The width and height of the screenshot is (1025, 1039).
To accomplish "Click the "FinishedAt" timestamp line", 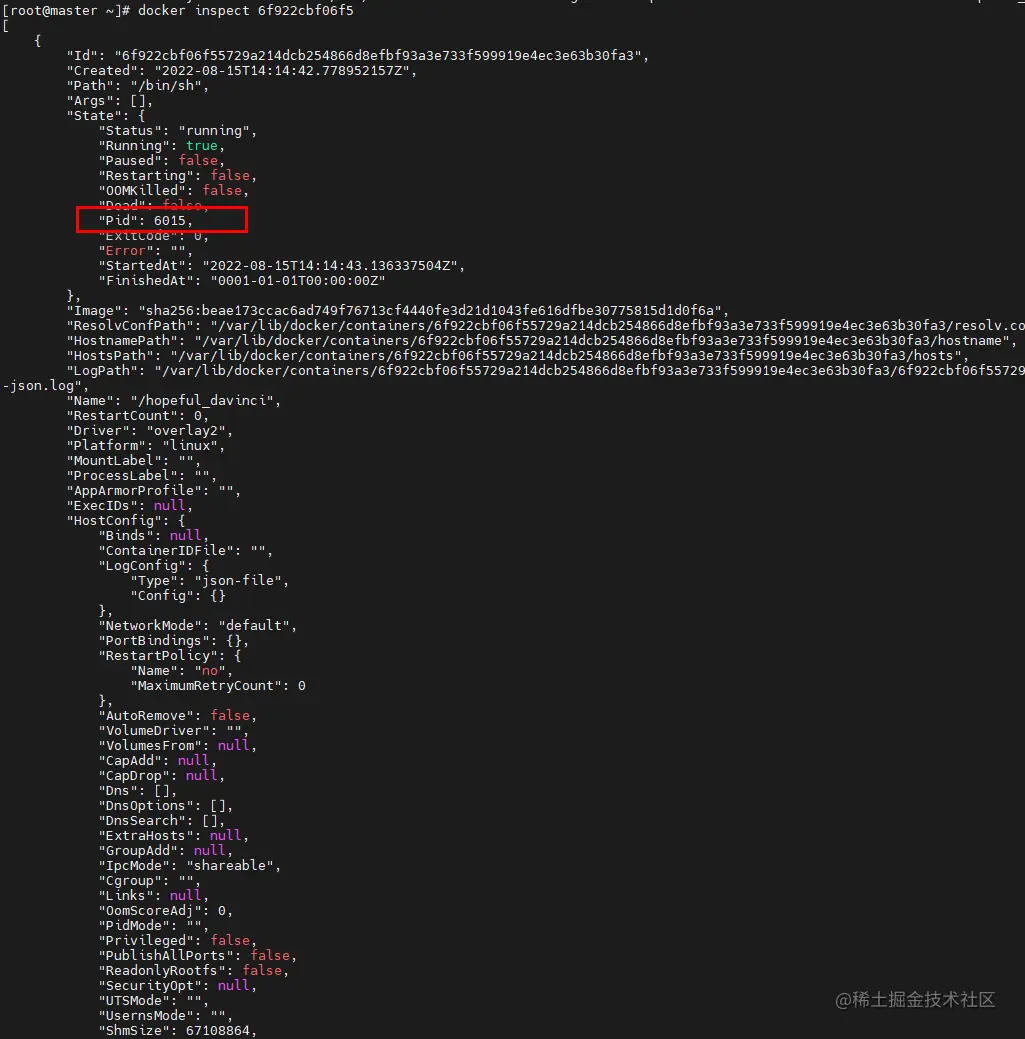I will [x=243, y=281].
